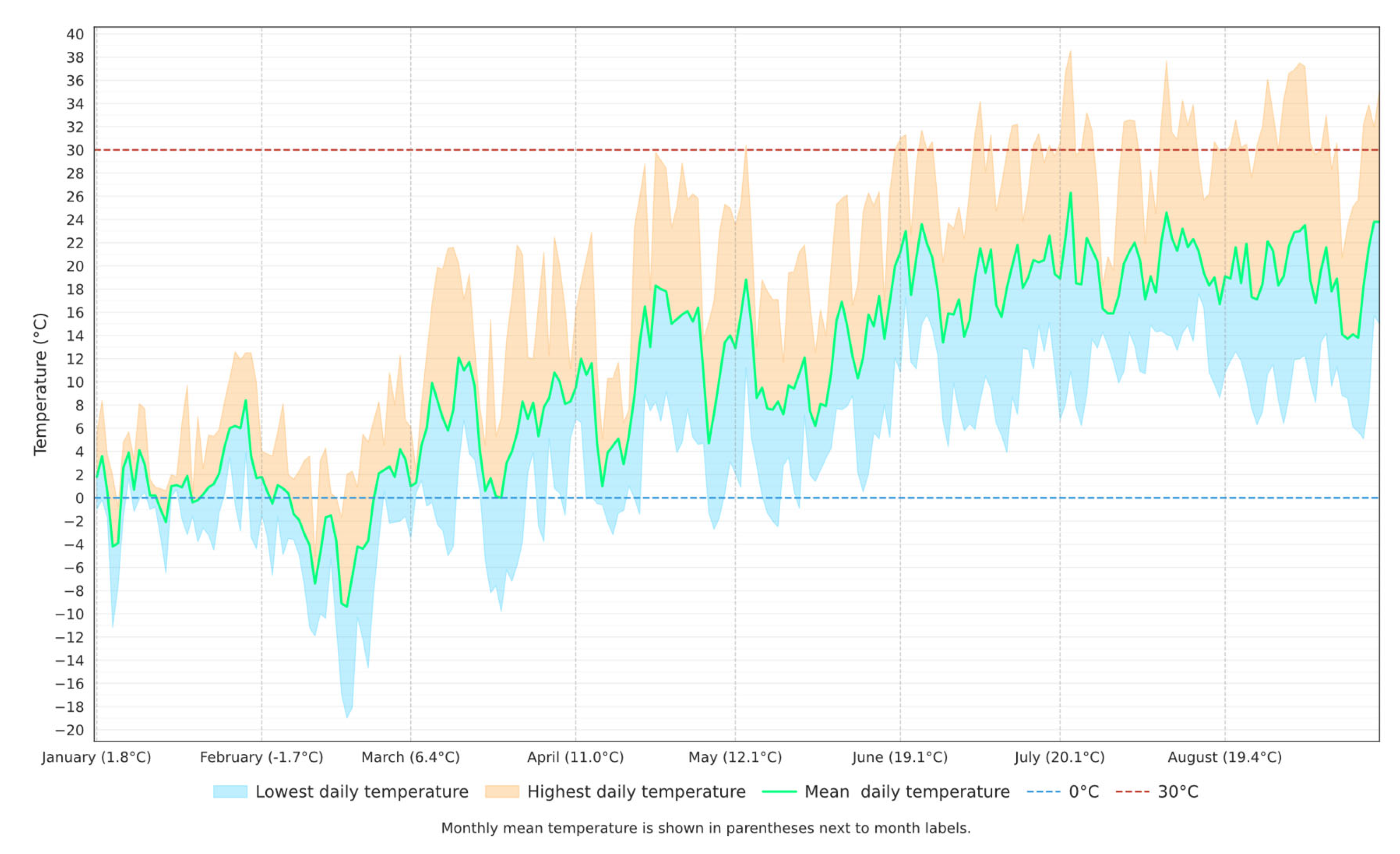Select the July (20.1°C) month label

pos(1060,758)
